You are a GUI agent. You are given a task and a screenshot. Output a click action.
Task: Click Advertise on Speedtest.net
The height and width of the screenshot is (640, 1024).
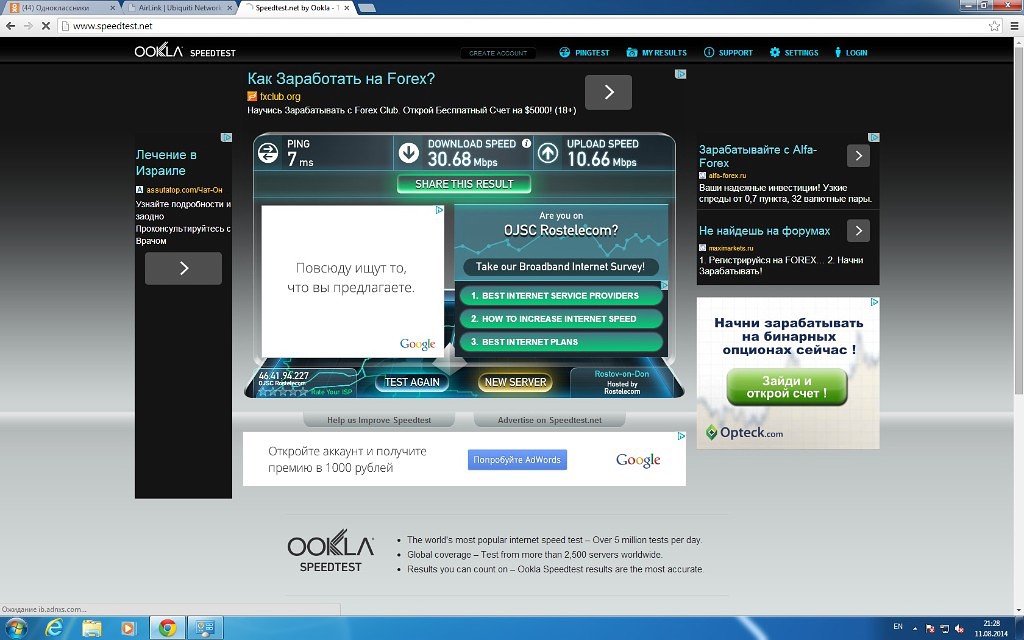click(x=549, y=420)
